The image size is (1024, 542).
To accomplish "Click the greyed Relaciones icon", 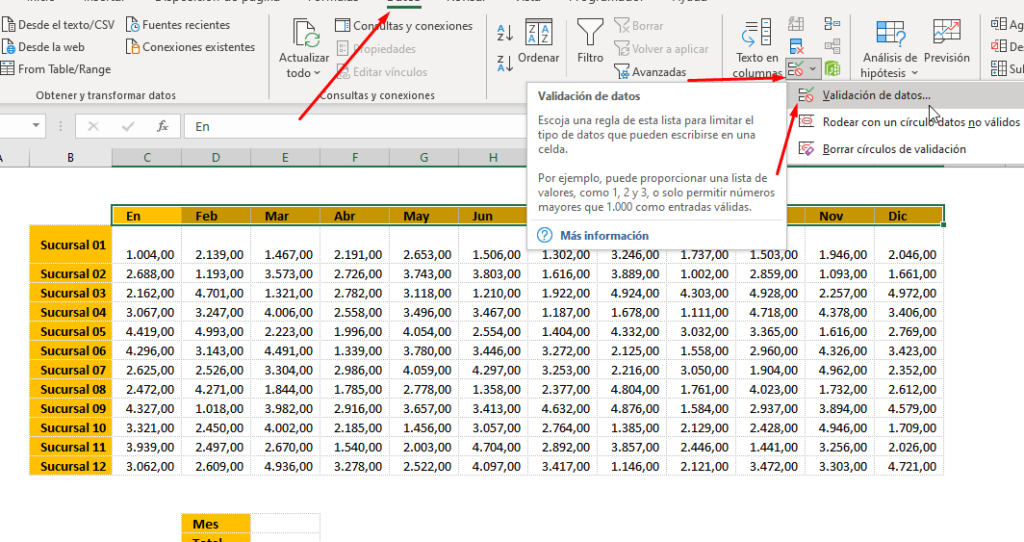I will pyautogui.click(x=832, y=46).
